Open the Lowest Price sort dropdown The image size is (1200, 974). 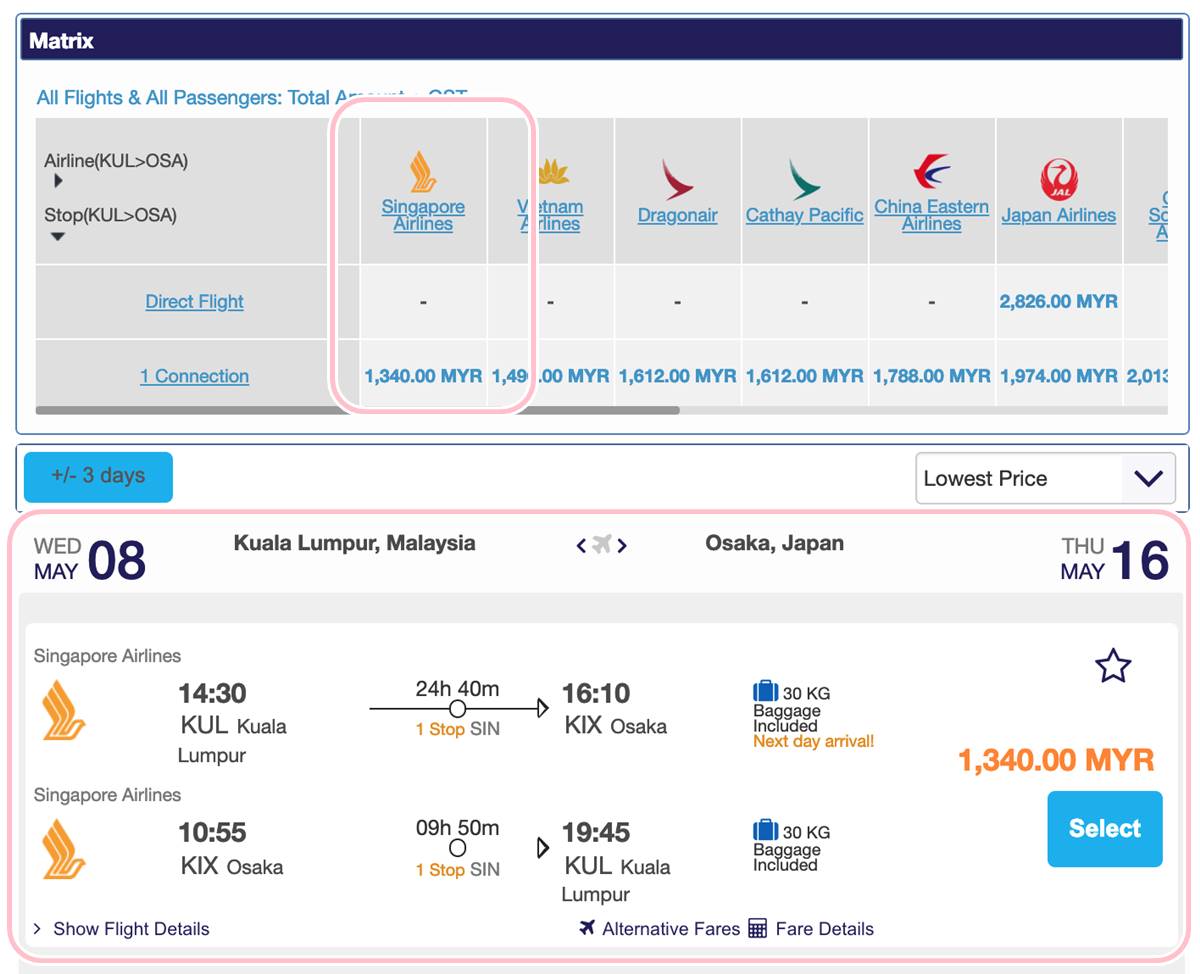click(x=1045, y=479)
